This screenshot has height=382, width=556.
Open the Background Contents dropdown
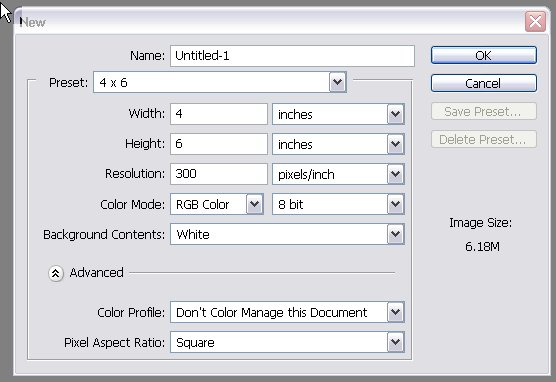[287, 234]
